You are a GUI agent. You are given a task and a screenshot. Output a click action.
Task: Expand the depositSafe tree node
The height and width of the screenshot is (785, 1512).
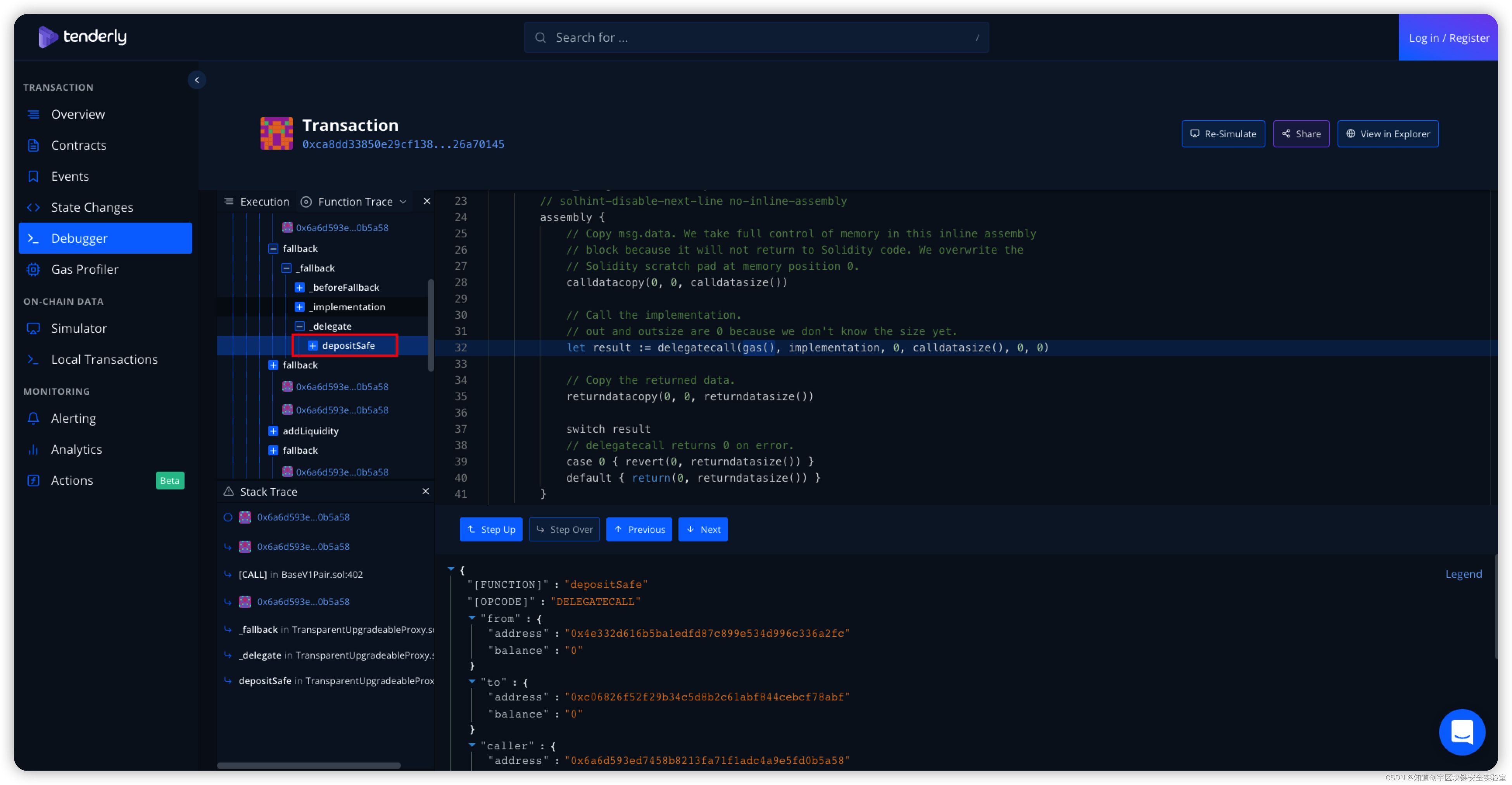click(x=313, y=346)
